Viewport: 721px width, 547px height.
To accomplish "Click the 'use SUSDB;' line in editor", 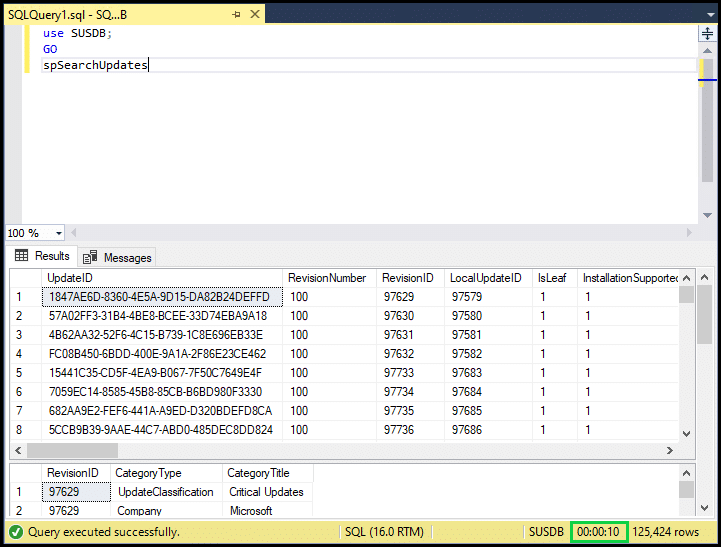I will 77,34.
